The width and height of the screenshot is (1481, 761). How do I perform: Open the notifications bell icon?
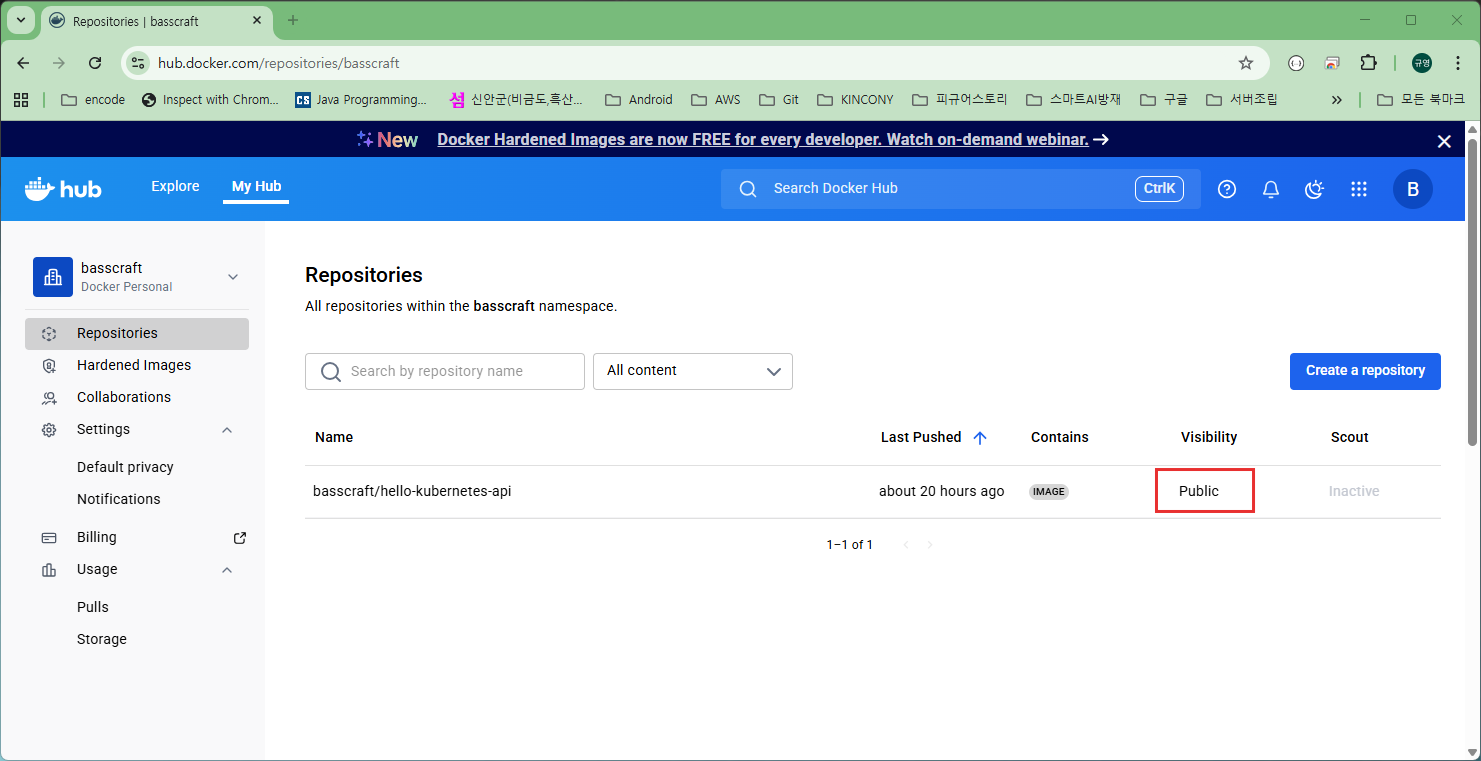[1271, 189]
